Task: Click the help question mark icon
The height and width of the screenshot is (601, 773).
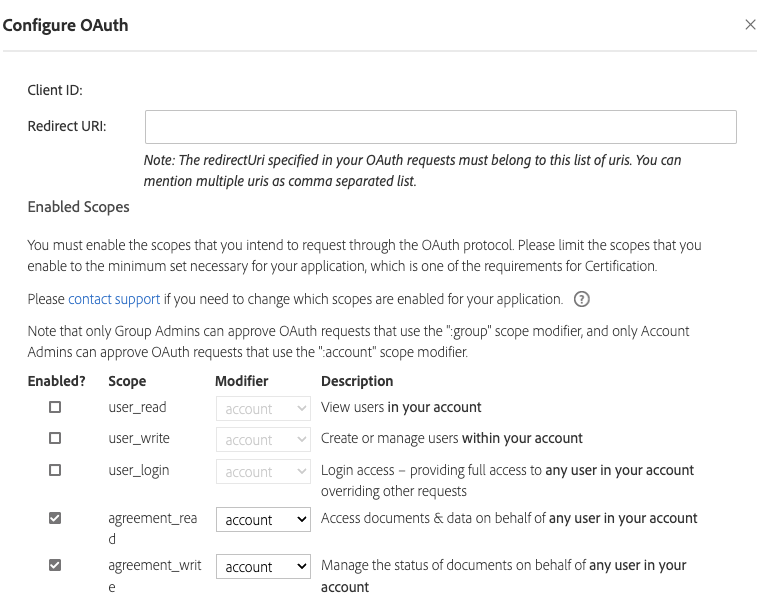Action: (x=581, y=299)
